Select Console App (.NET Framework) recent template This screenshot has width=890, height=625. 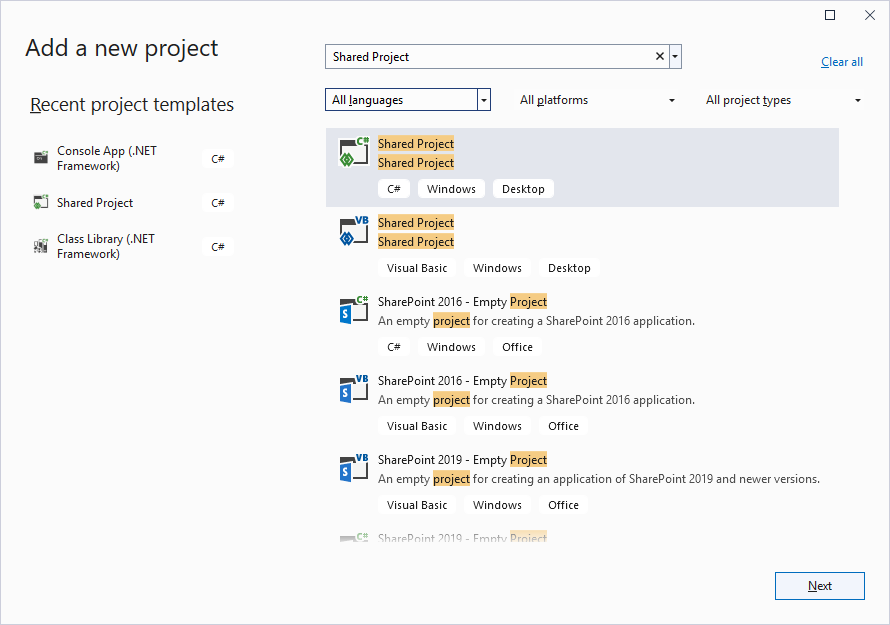click(x=133, y=158)
